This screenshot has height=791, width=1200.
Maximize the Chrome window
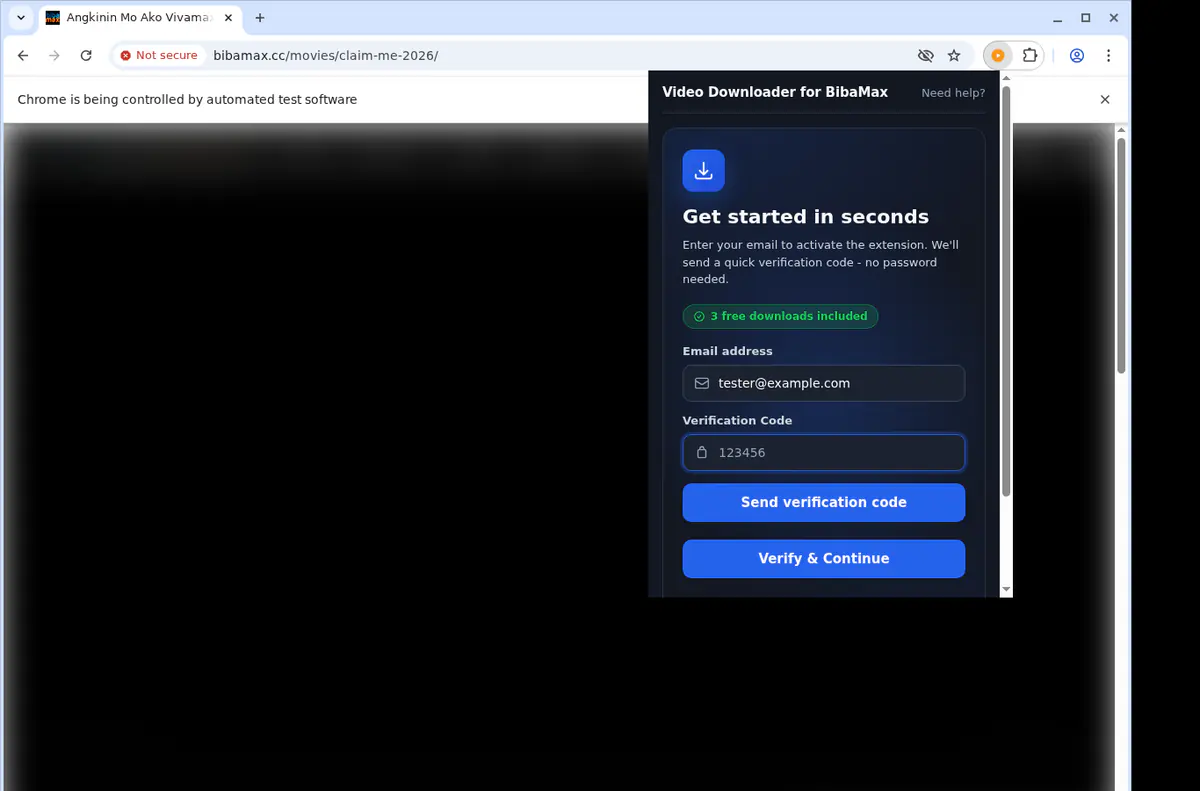pyautogui.click(x=1086, y=18)
